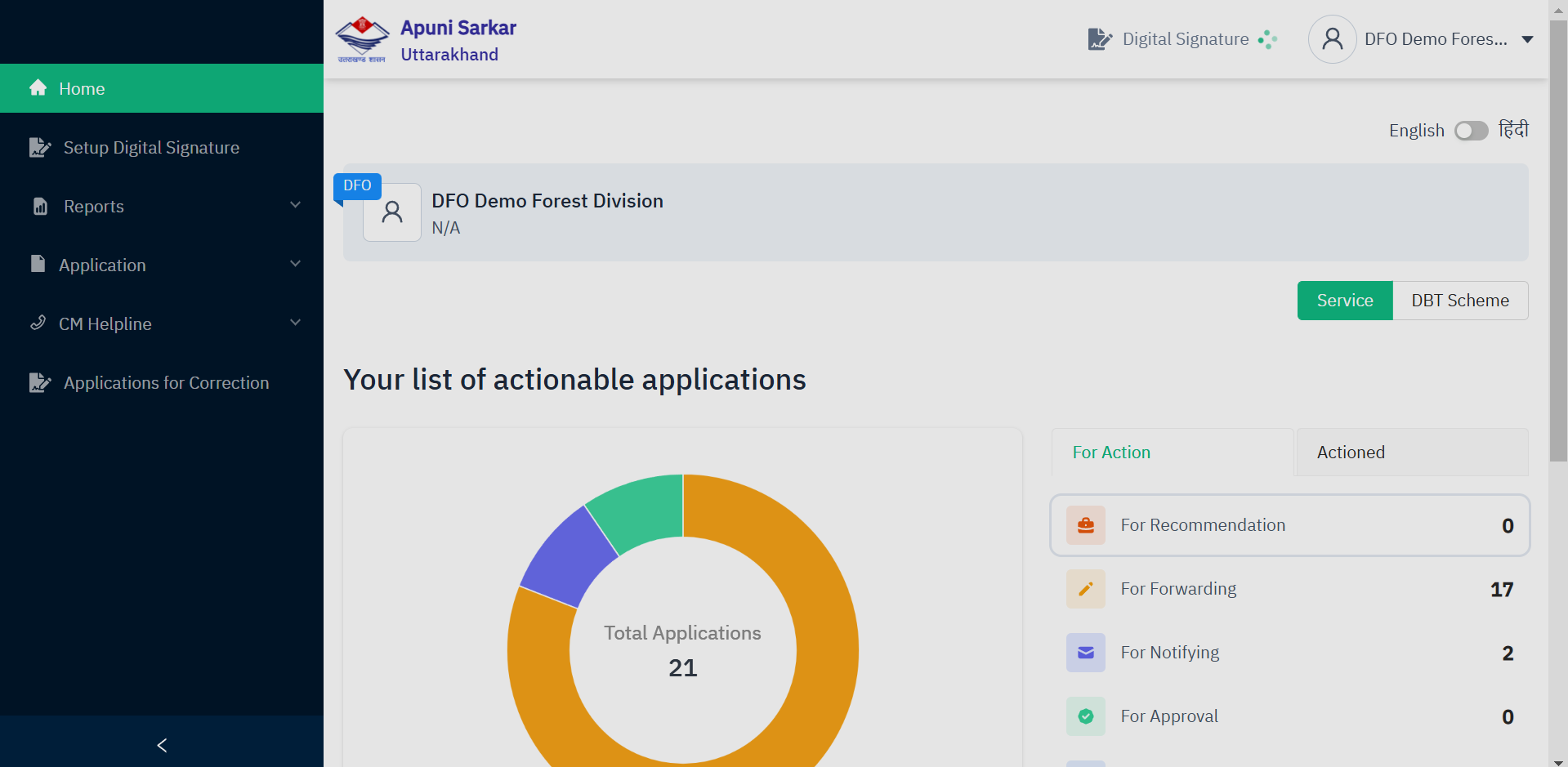This screenshot has height=767, width=1568.
Task: Click the Home house icon in sidebar
Action: [x=38, y=87]
